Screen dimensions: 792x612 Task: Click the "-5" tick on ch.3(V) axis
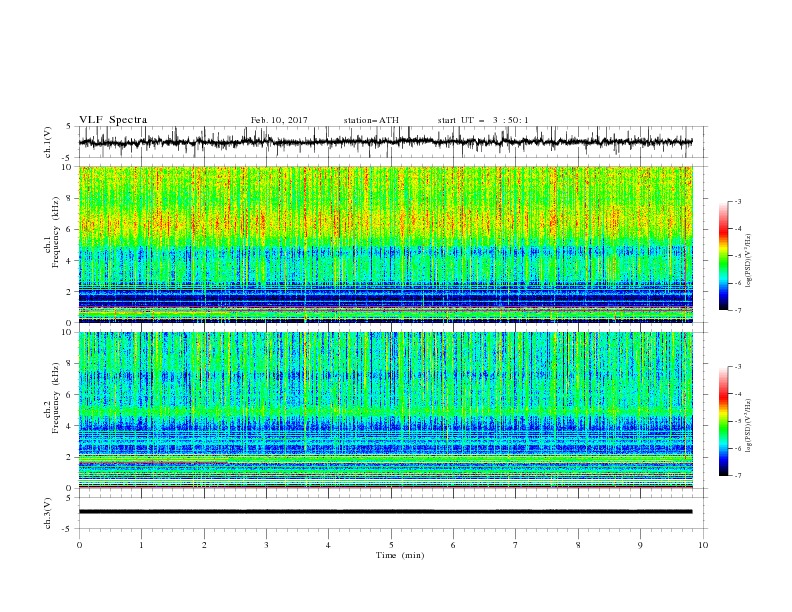coord(68,529)
